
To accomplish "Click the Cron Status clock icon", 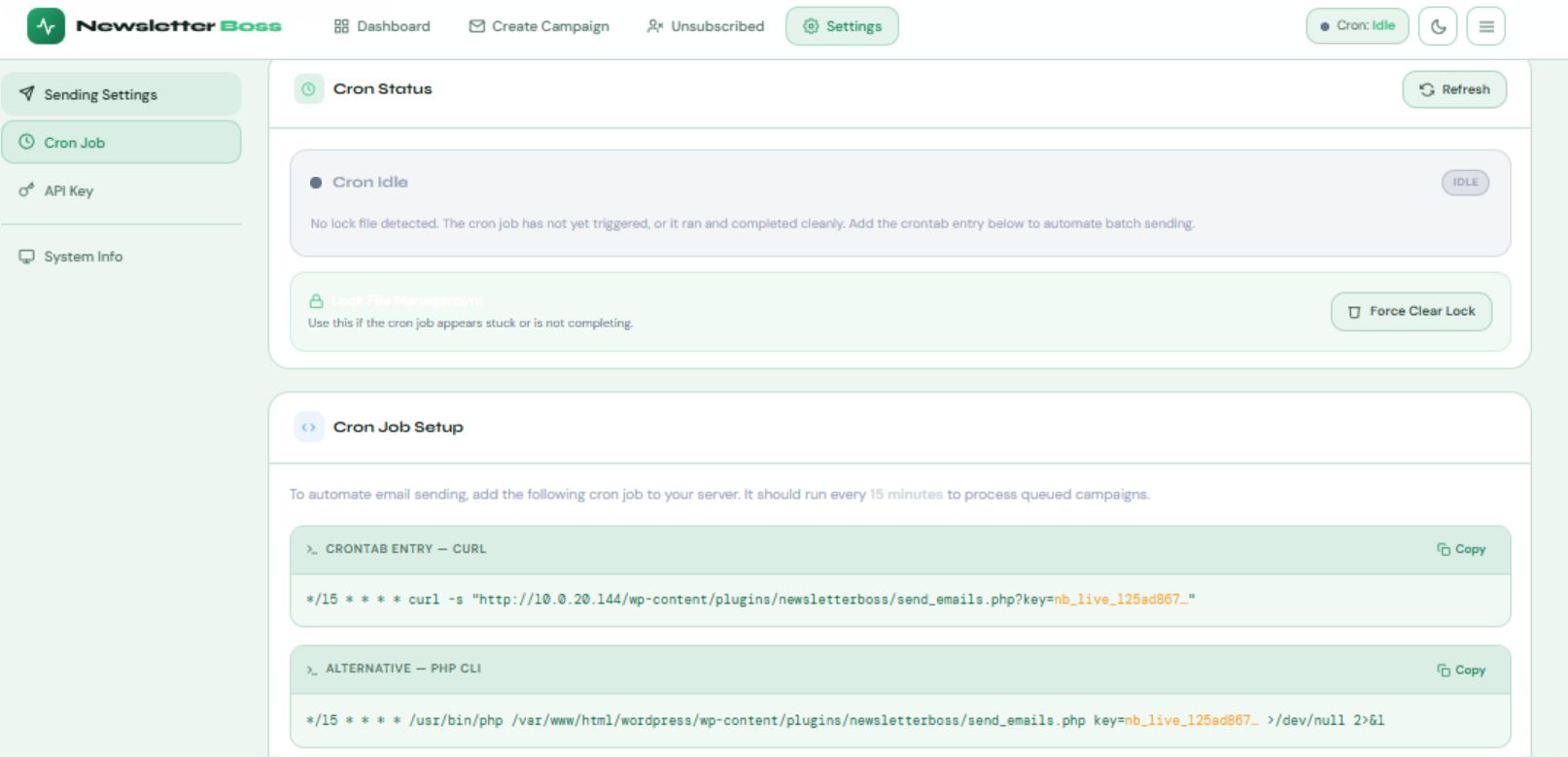I will click(x=308, y=89).
